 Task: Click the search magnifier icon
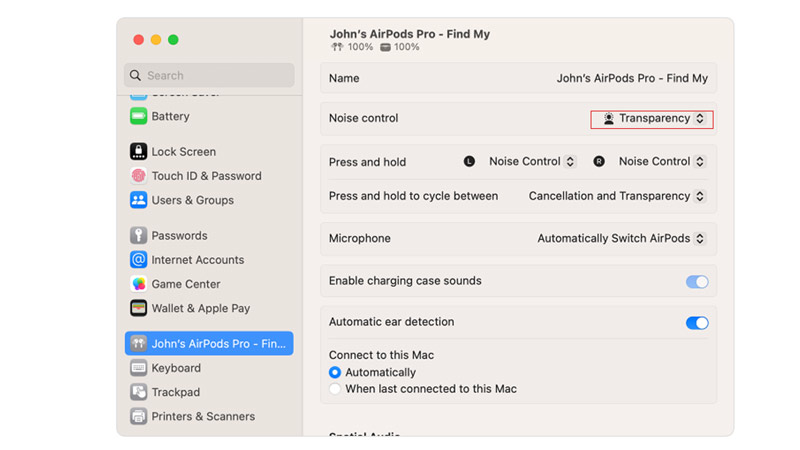tap(135, 76)
